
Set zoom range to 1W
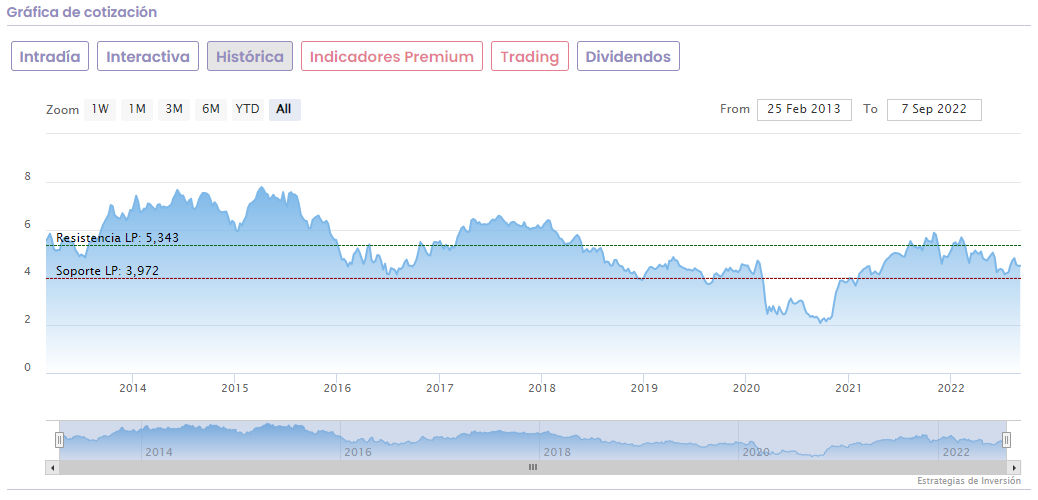pos(101,109)
